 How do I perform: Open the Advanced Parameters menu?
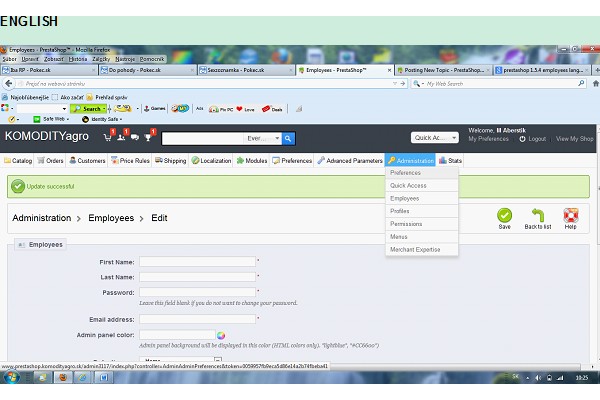point(350,161)
